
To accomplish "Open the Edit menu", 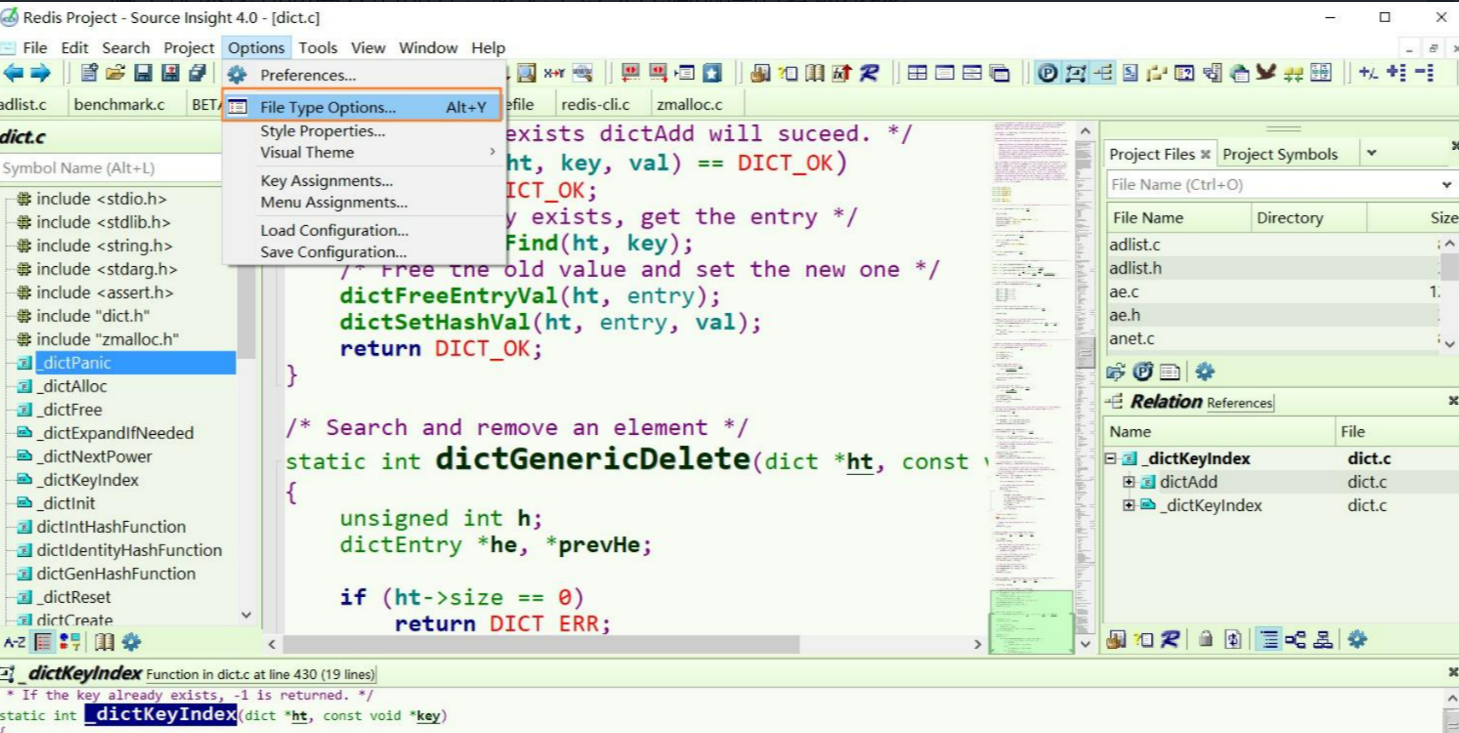I will click(74, 47).
